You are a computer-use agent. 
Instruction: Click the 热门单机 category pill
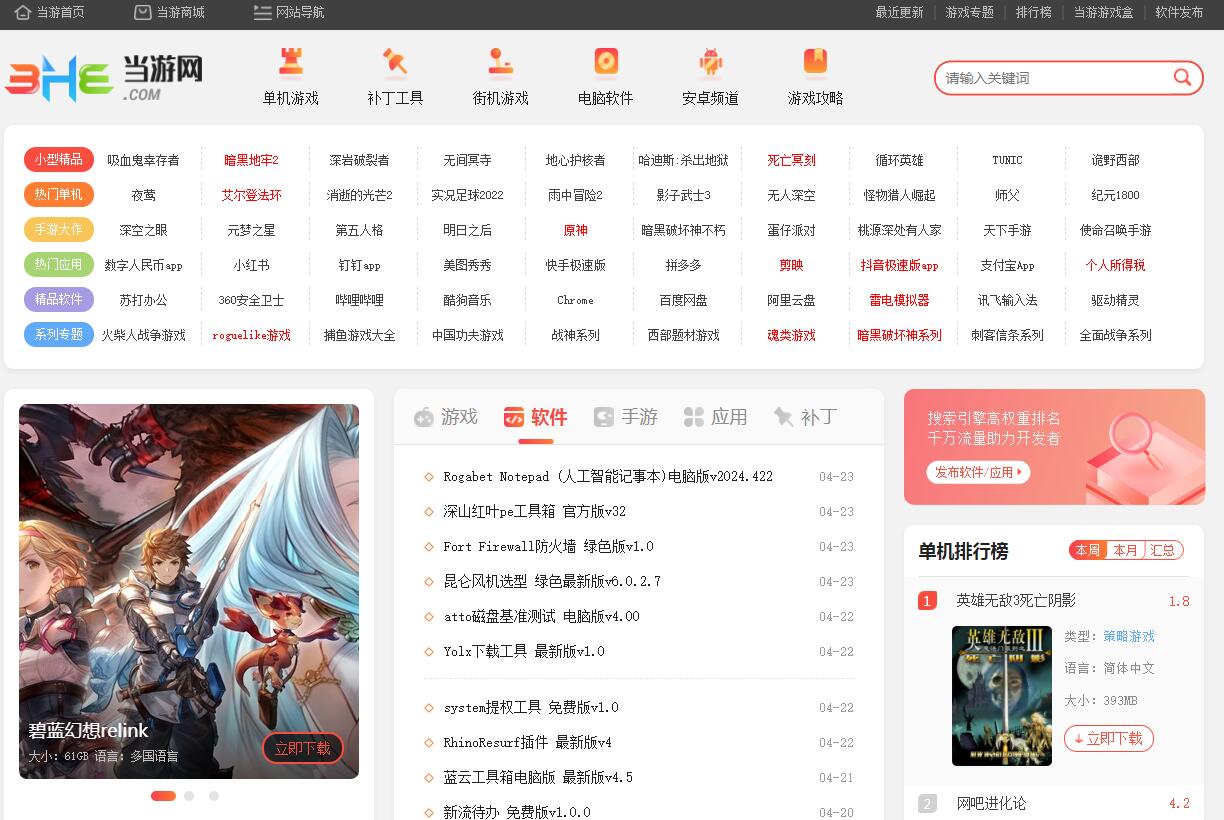pos(59,195)
